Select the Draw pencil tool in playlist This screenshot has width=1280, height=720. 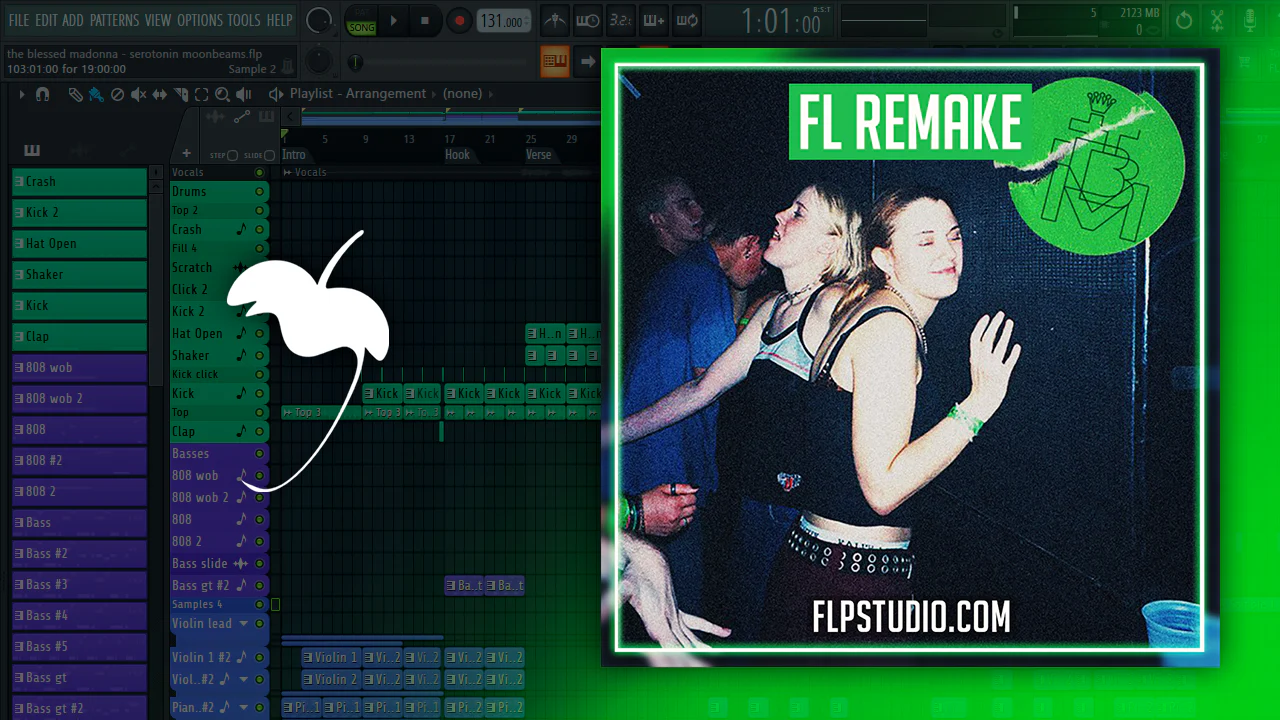pos(75,94)
